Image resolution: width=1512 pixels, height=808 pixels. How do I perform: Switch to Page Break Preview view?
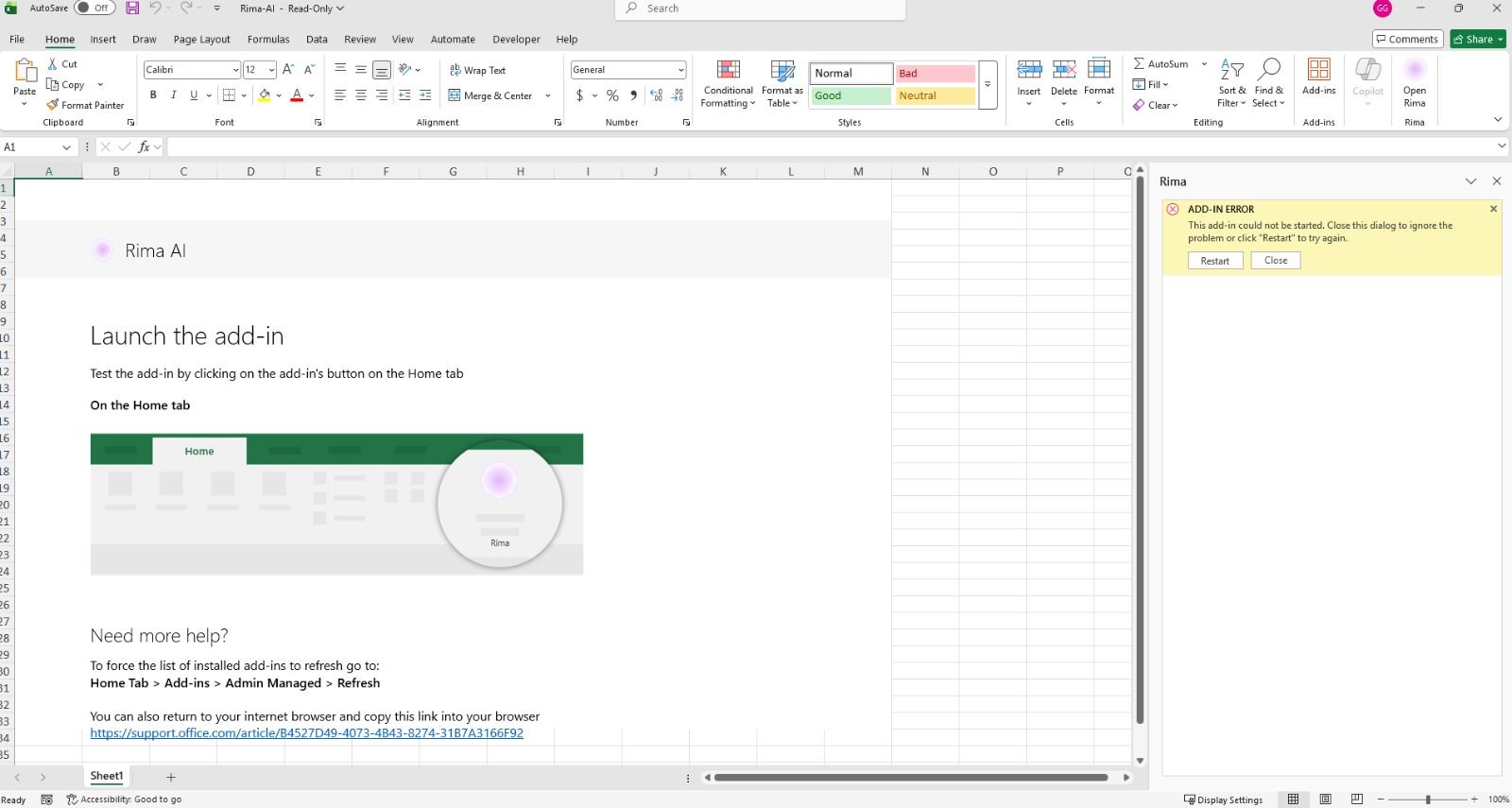1357,799
